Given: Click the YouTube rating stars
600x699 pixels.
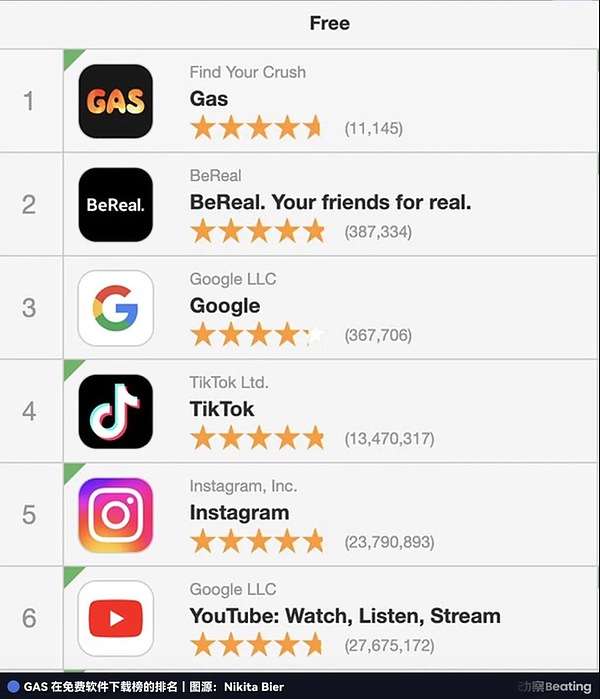Looking at the screenshot, I should coord(257,644).
